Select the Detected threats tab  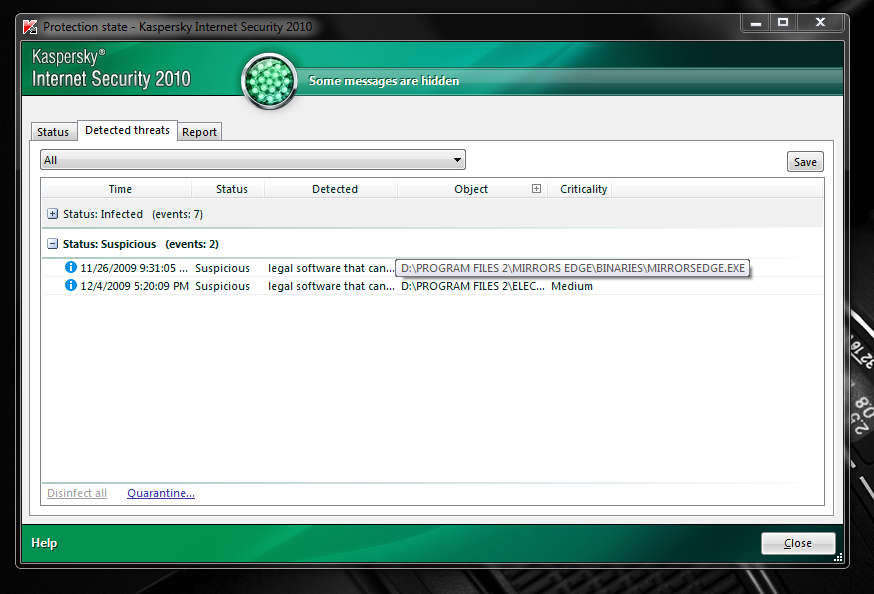tap(127, 130)
